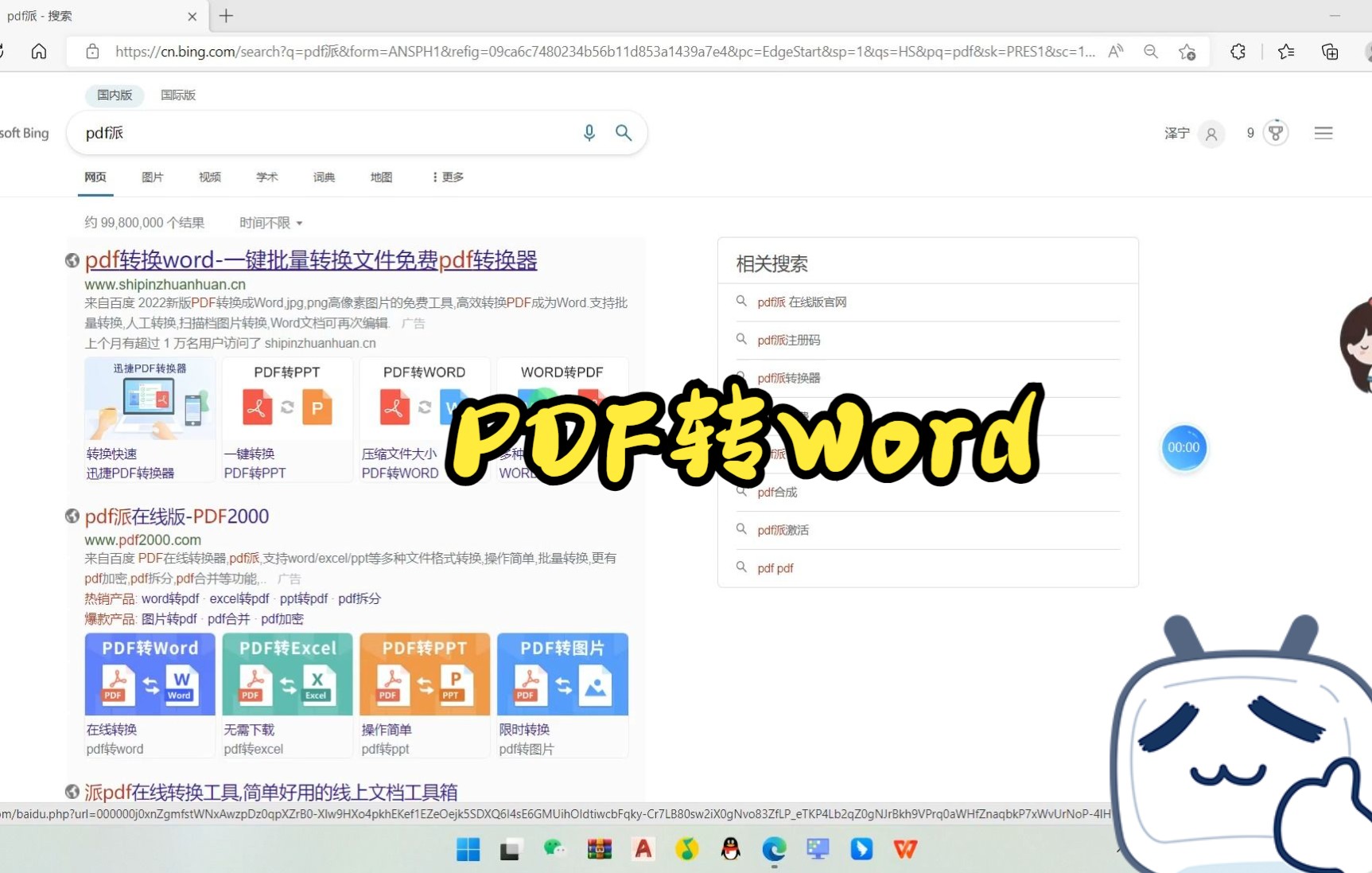Click related search pdf派激活
The image size is (1372, 873).
783,530
